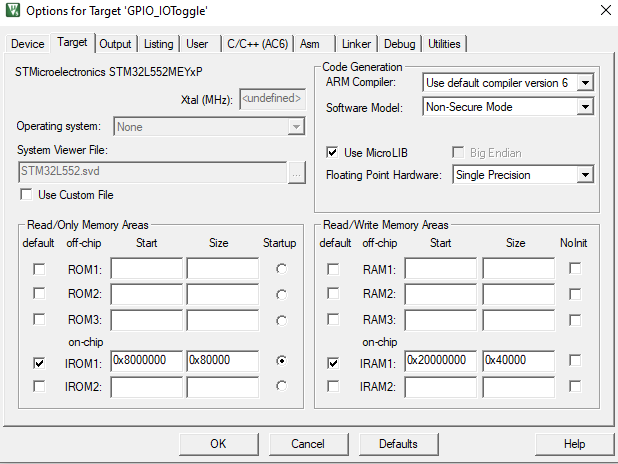Click the IRAM2 Size field

pyautogui.click(x=518, y=387)
